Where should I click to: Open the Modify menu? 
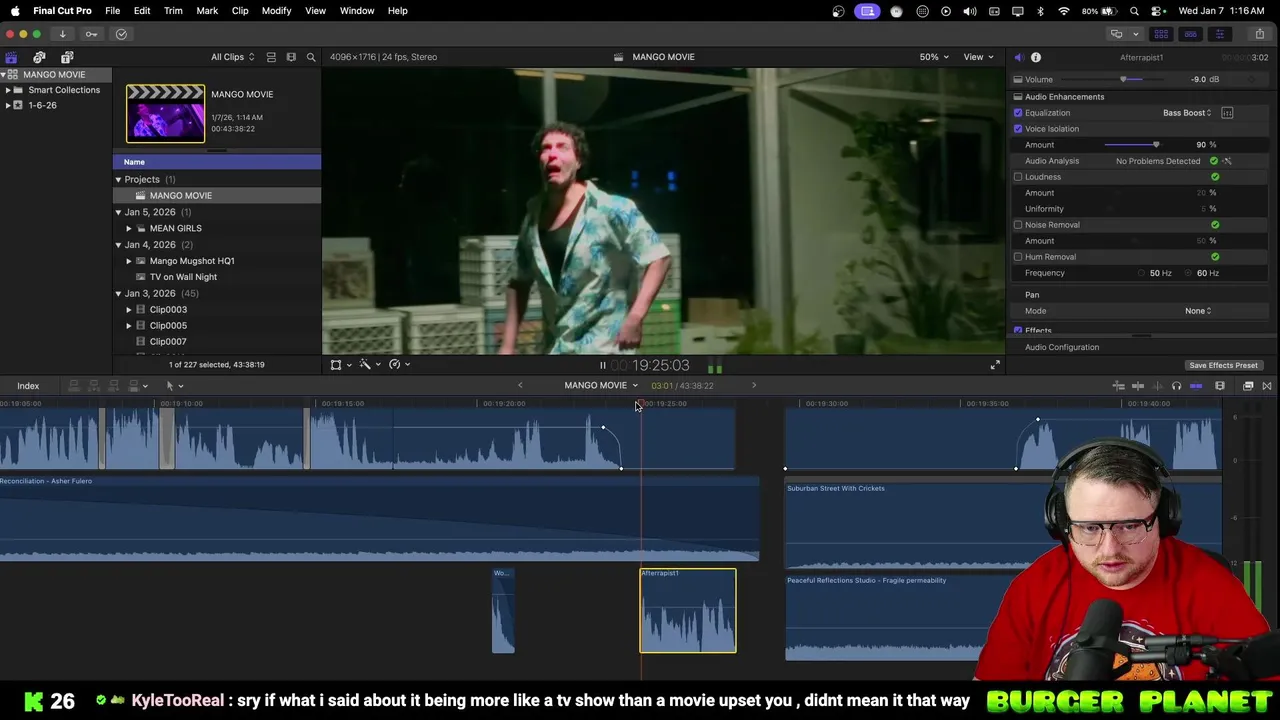click(276, 11)
